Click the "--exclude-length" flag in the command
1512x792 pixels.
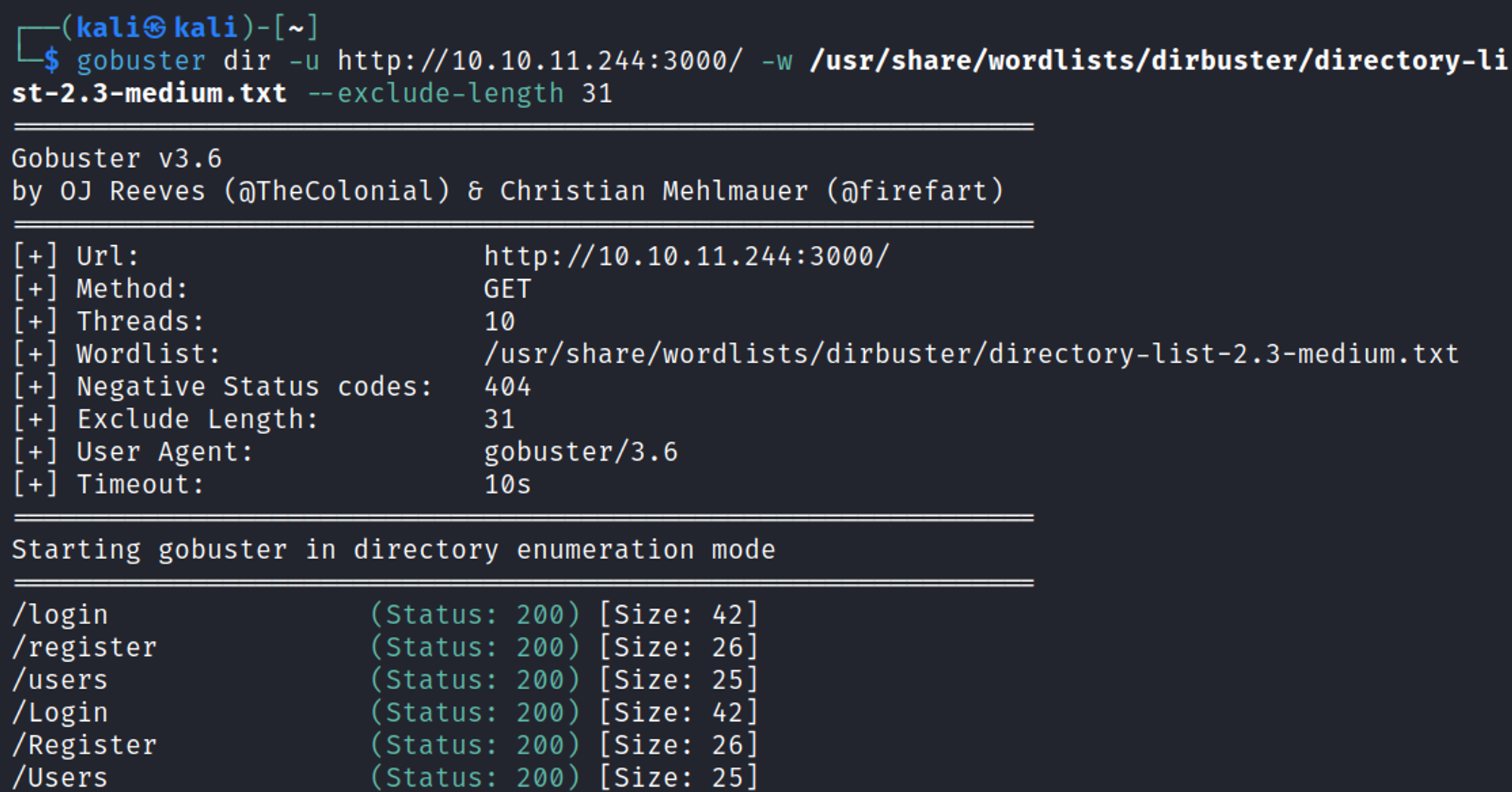(x=435, y=93)
